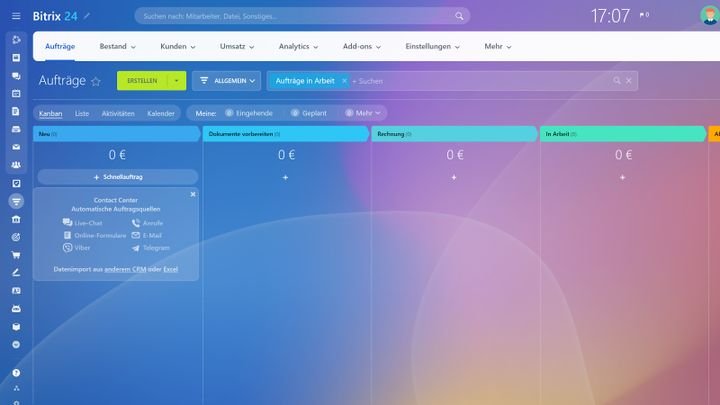Click the ERSTELLEN button
The height and width of the screenshot is (405, 720).
[x=142, y=81]
